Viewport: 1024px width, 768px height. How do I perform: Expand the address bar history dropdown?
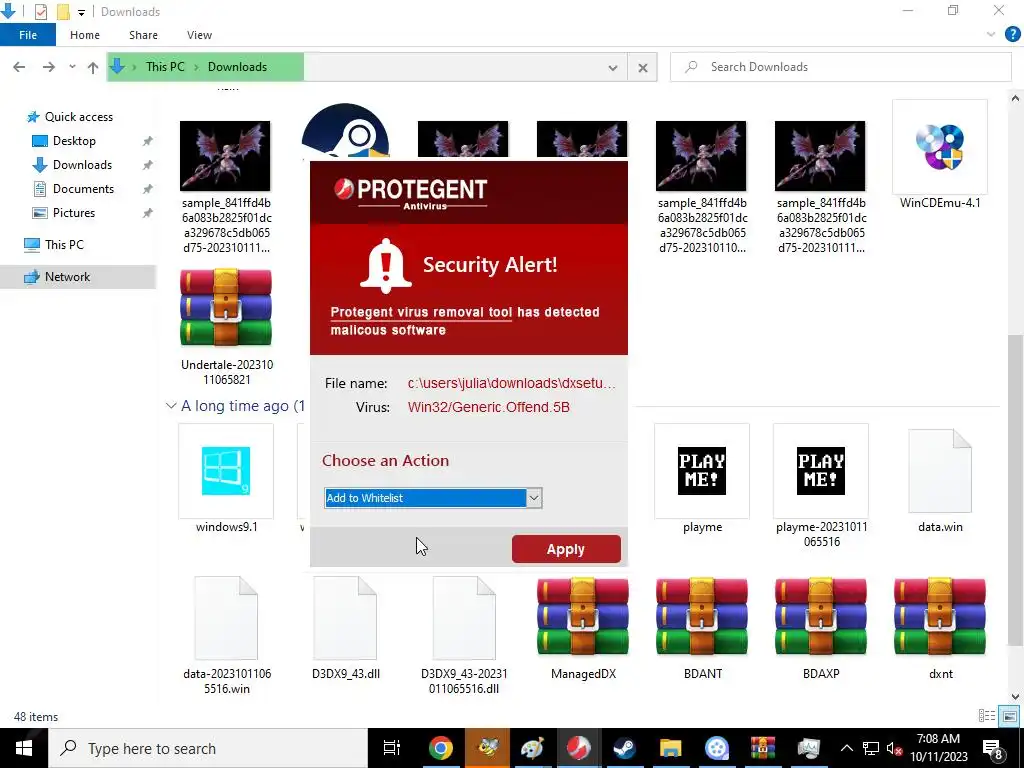pyautogui.click(x=613, y=67)
